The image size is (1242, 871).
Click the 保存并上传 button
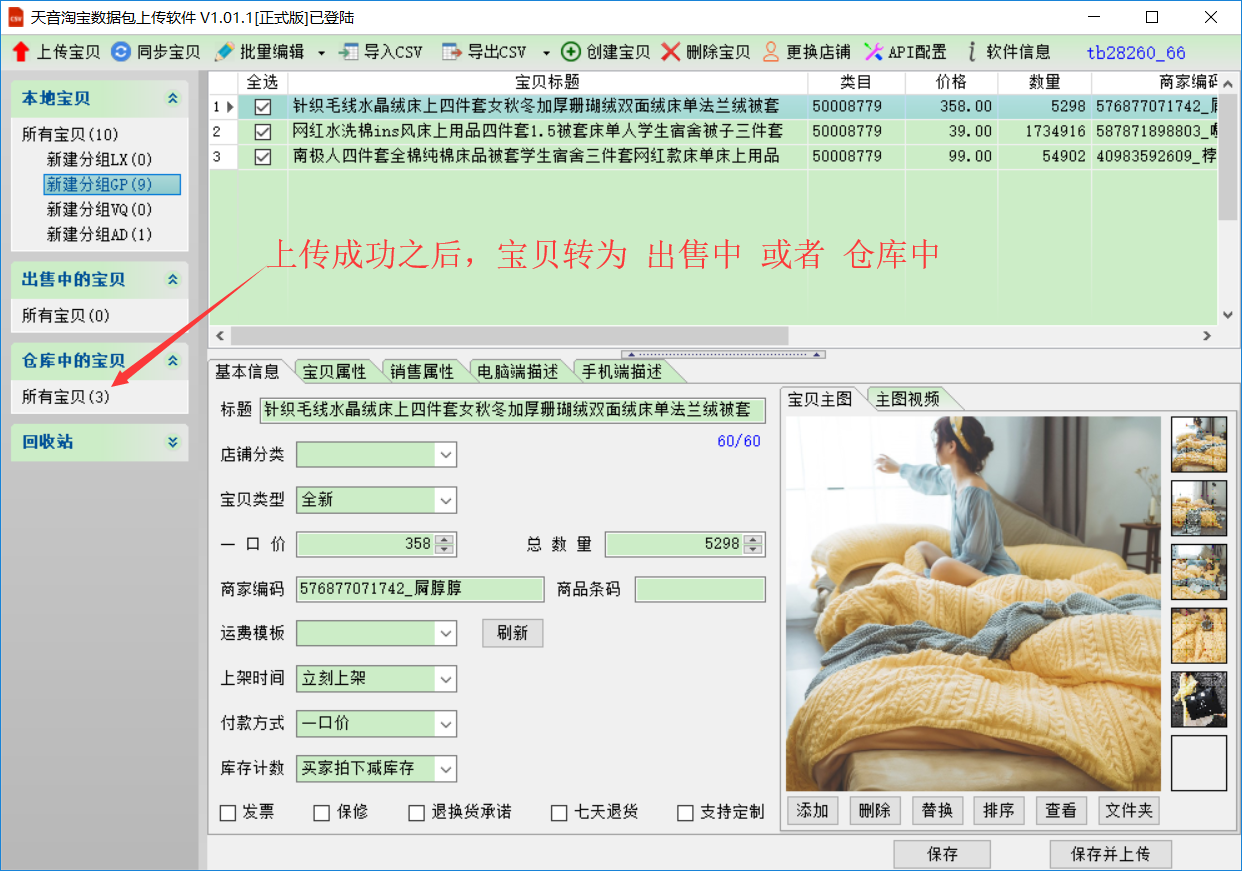[x=1110, y=855]
